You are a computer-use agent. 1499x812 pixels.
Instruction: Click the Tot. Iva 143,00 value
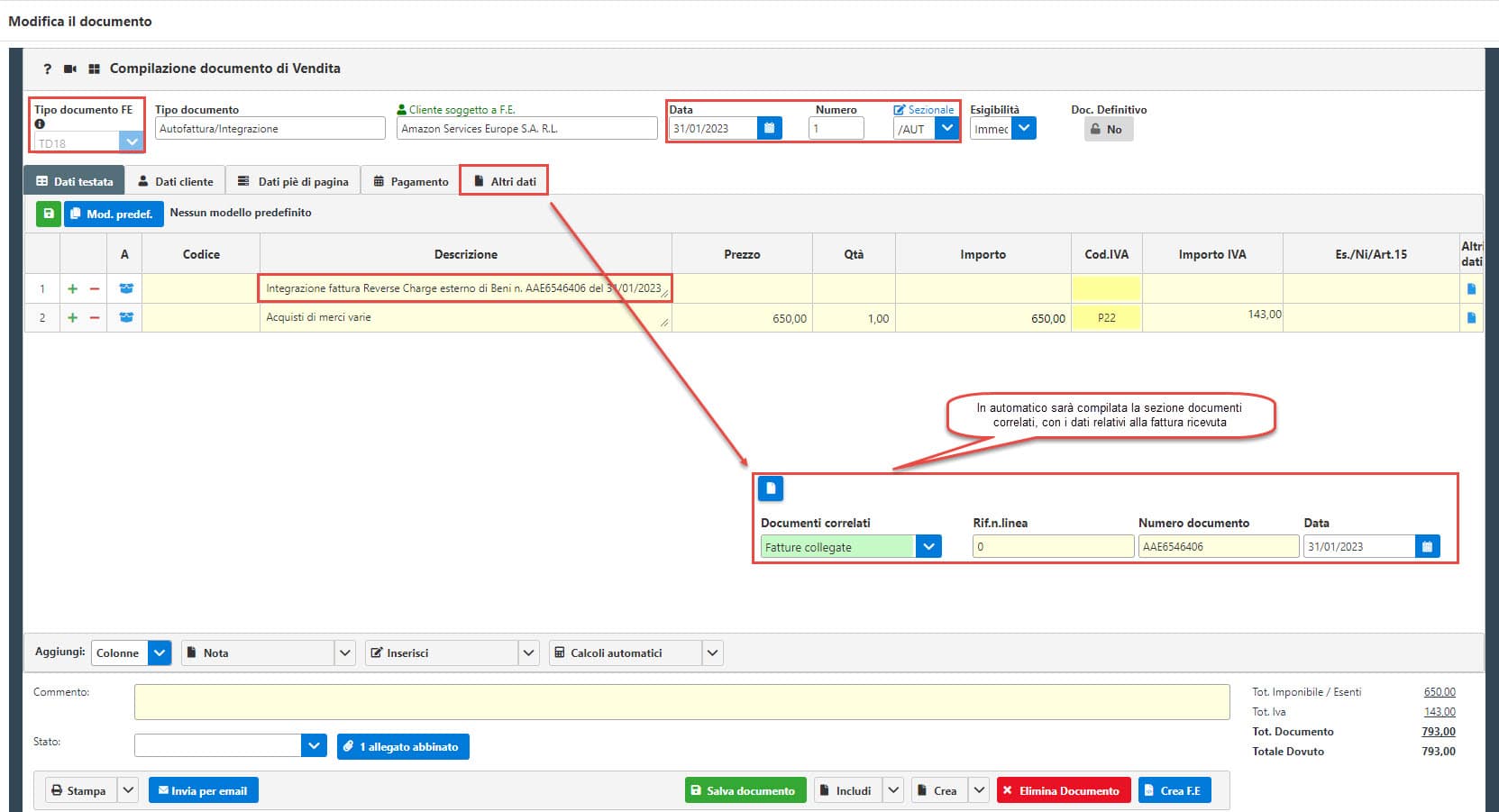(x=1440, y=711)
